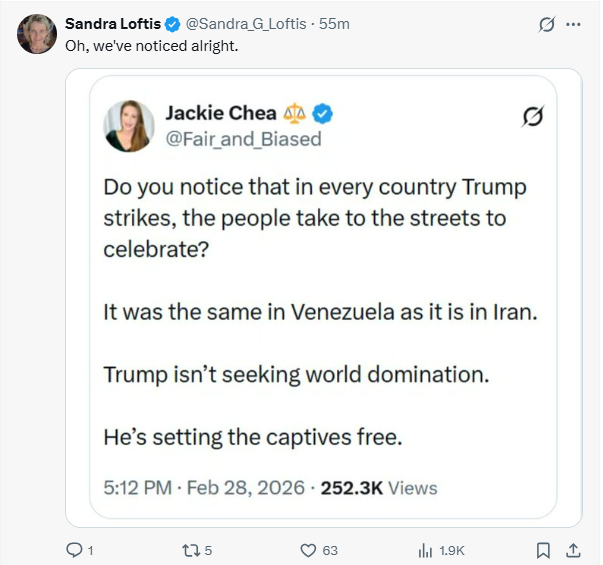Screen dimensions: 603x565
Task: Bookmark this post
Action: (x=543, y=549)
